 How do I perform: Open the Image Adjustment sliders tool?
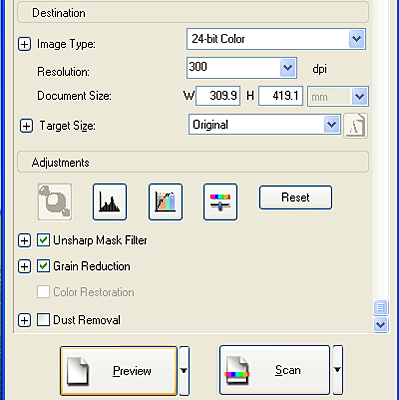(220, 202)
